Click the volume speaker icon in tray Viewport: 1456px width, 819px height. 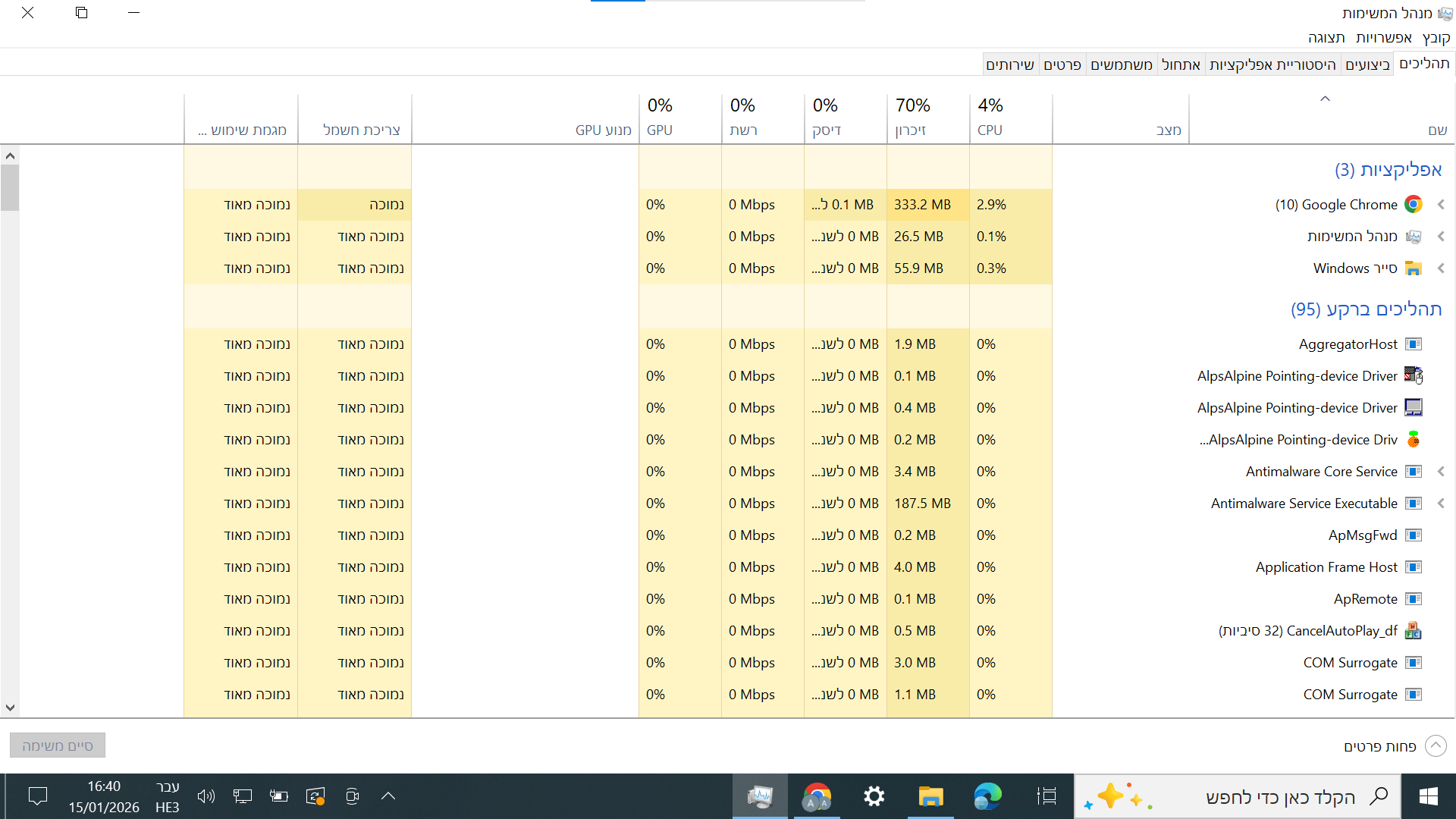pyautogui.click(x=206, y=796)
